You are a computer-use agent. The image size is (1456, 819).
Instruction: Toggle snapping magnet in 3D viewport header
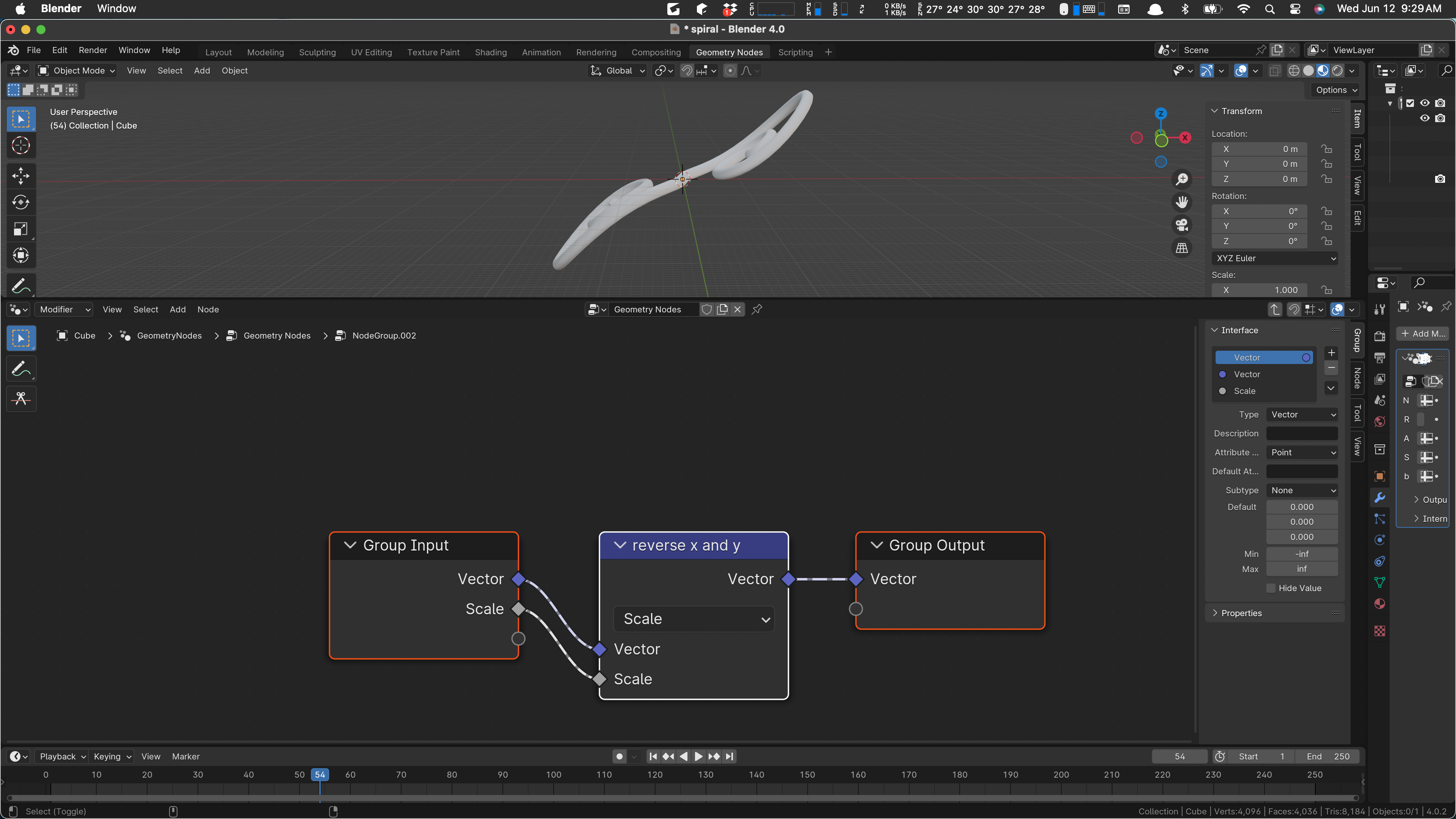(x=687, y=71)
